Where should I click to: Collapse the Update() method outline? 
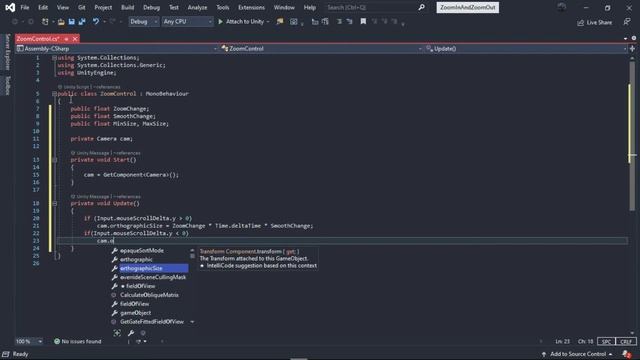[x=54, y=204]
